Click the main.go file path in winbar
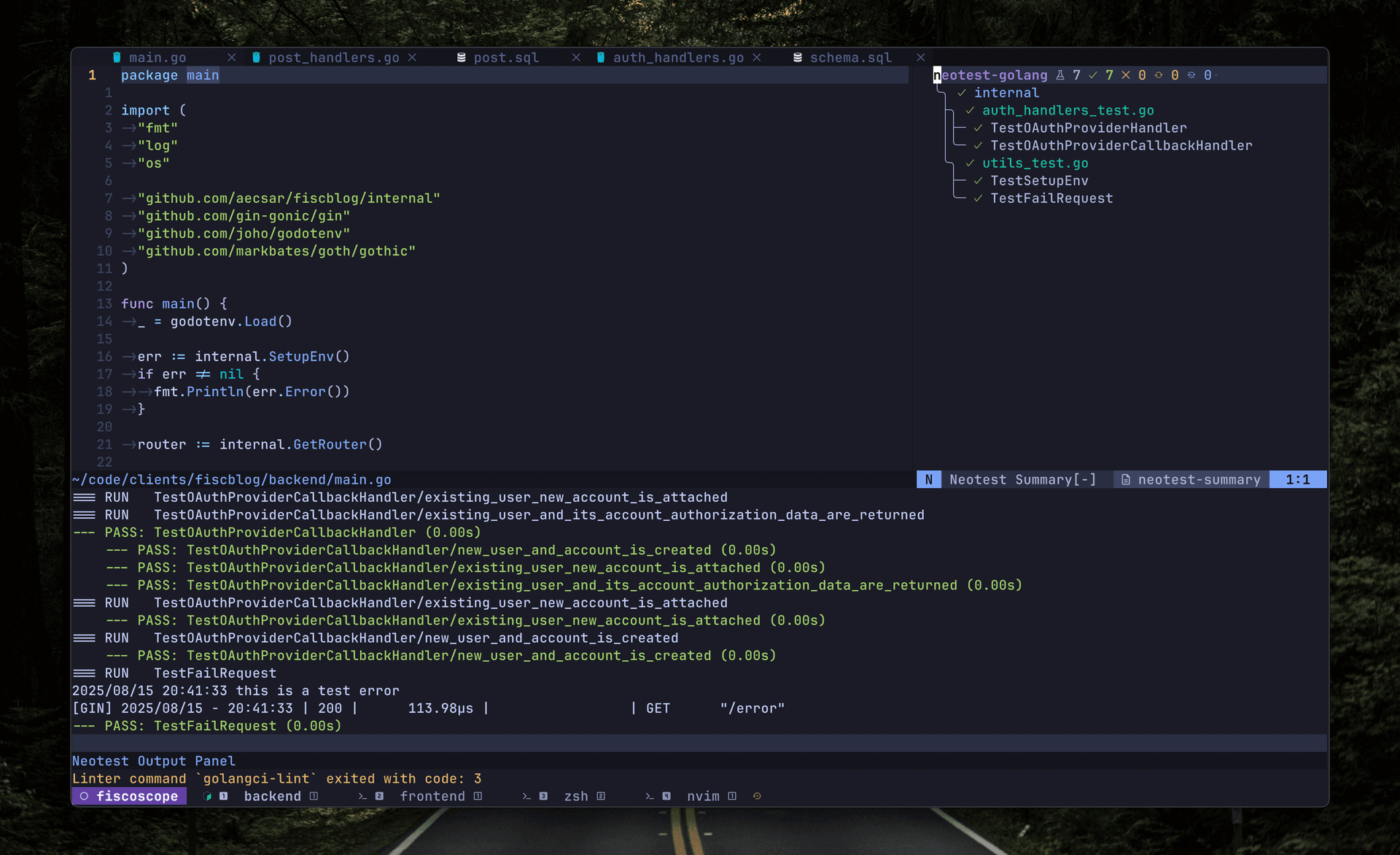 (232, 479)
